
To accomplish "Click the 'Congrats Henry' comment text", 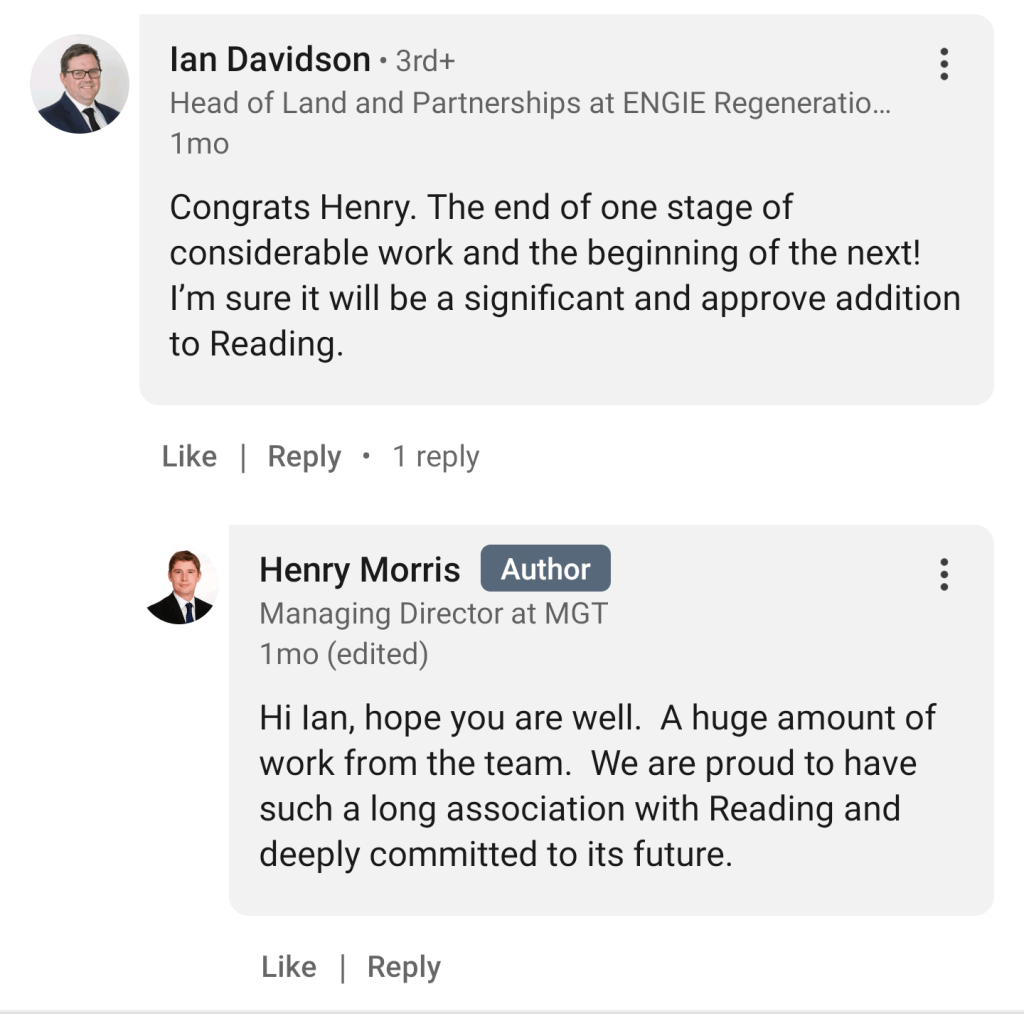I will [x=565, y=276].
